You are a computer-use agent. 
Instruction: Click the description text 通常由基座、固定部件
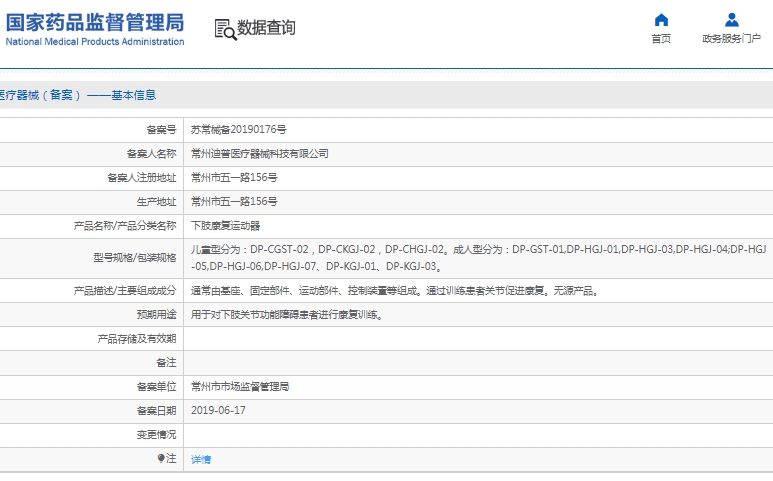(x=395, y=291)
